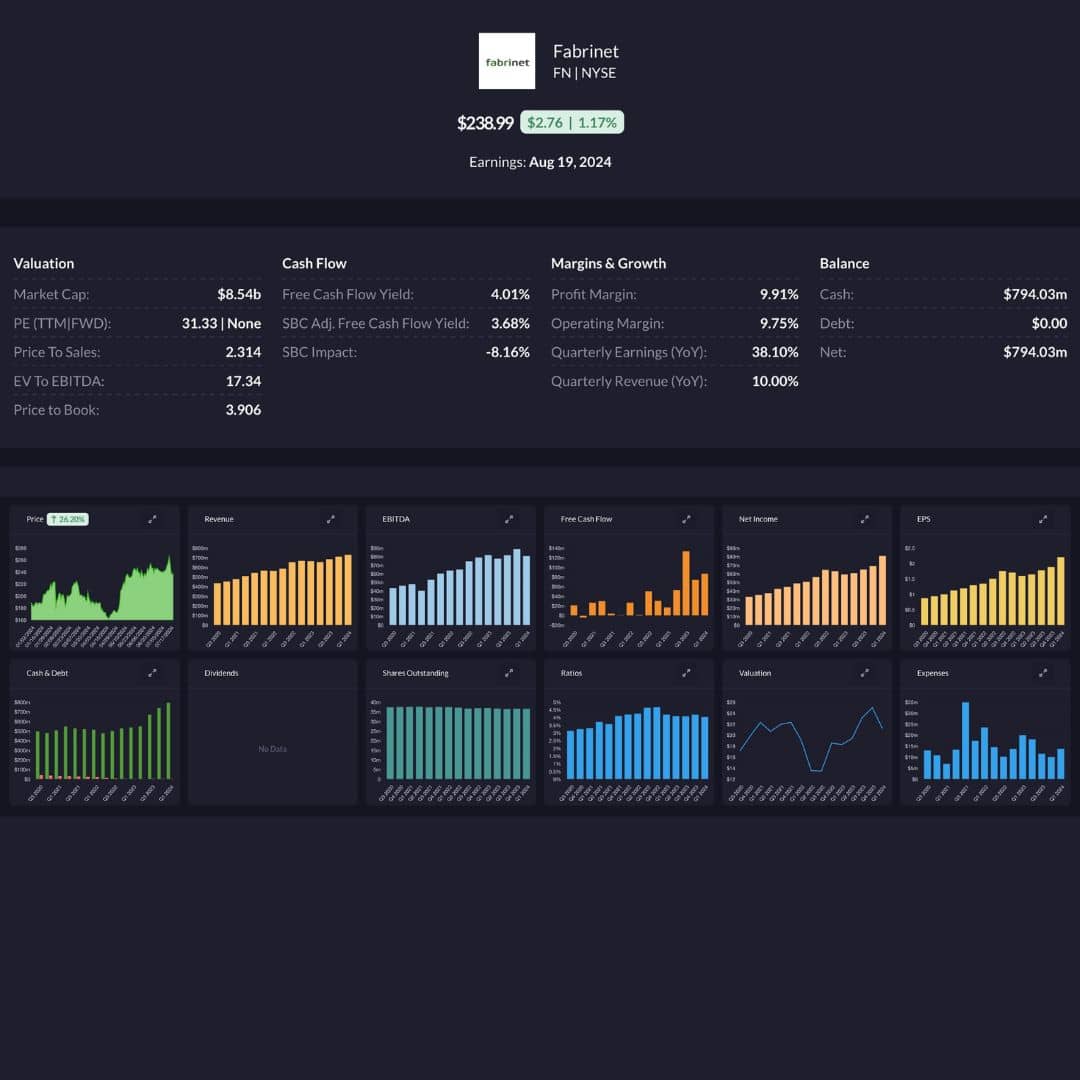Click the Fabrinet company name
This screenshot has width=1080, height=1080.
click(x=585, y=52)
